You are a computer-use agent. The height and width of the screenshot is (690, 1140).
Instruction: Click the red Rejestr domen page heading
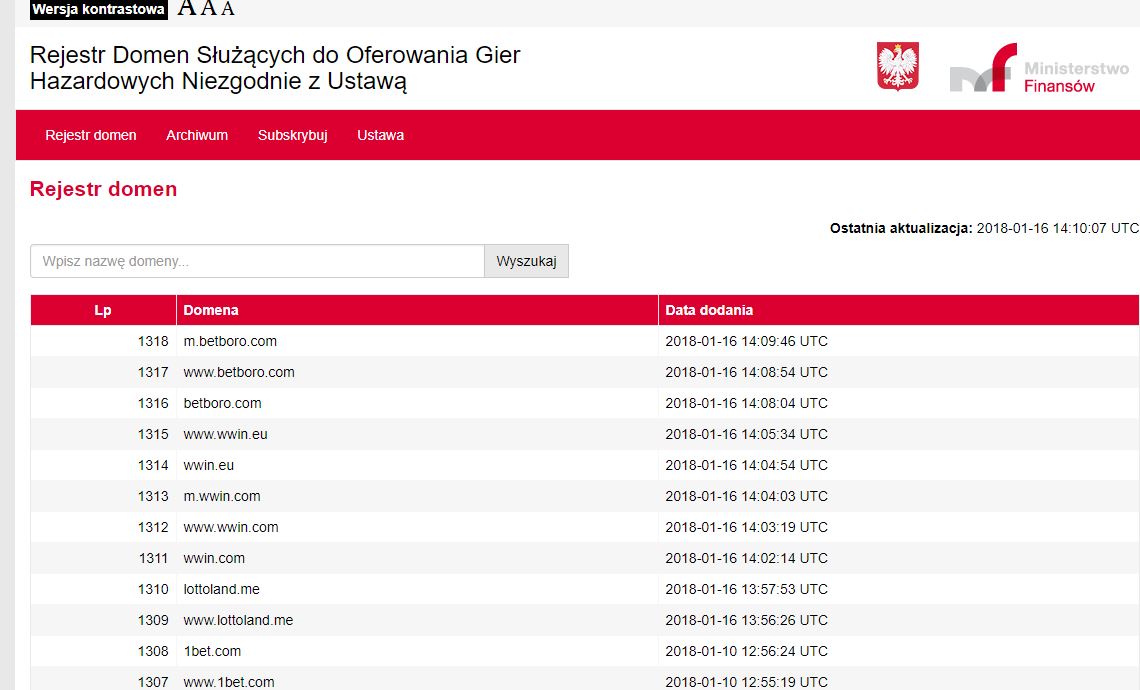pyautogui.click(x=103, y=189)
